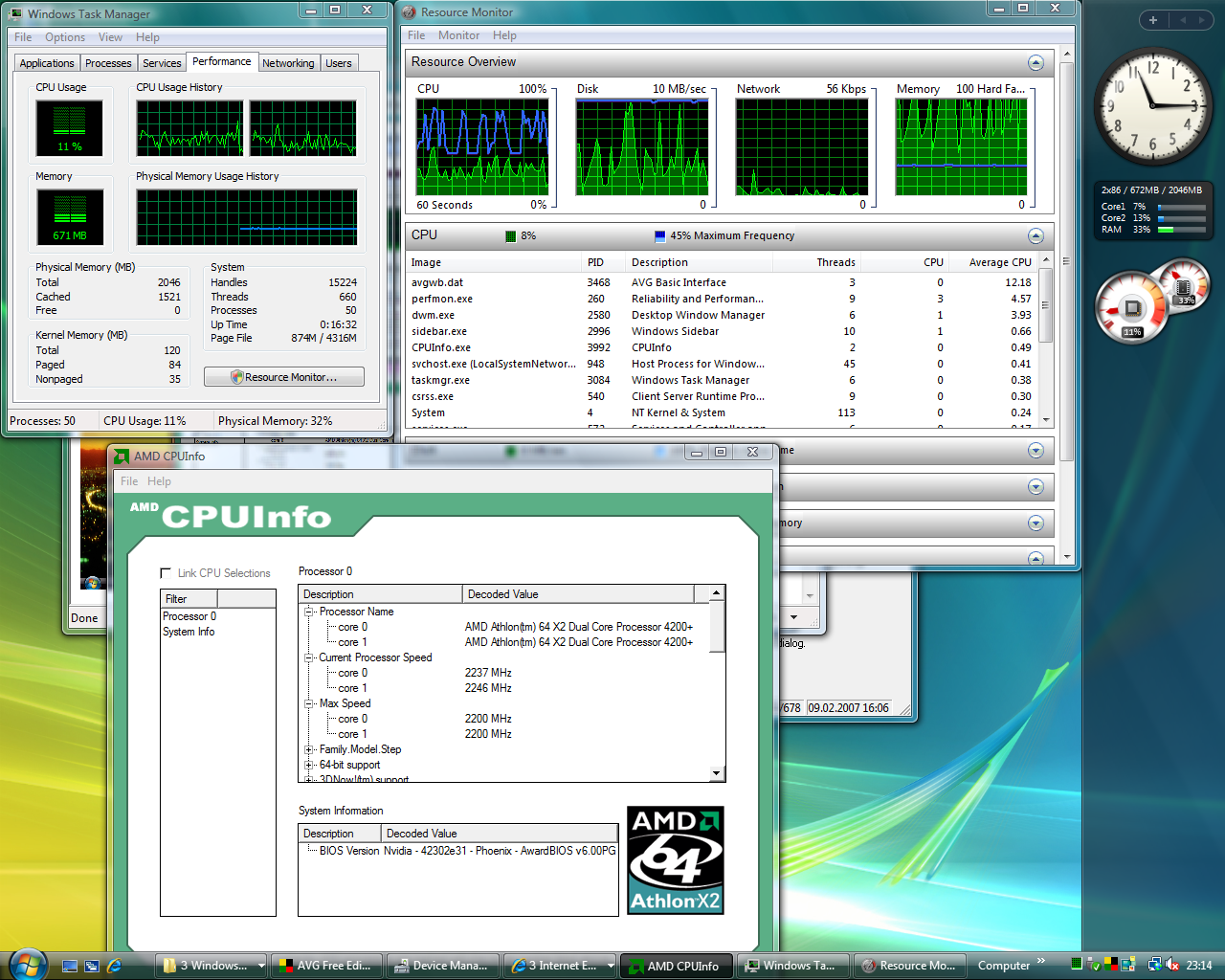This screenshot has height=980, width=1225.
Task: Show hidden taskbar toolbar items chevron
Action: (x=1041, y=961)
